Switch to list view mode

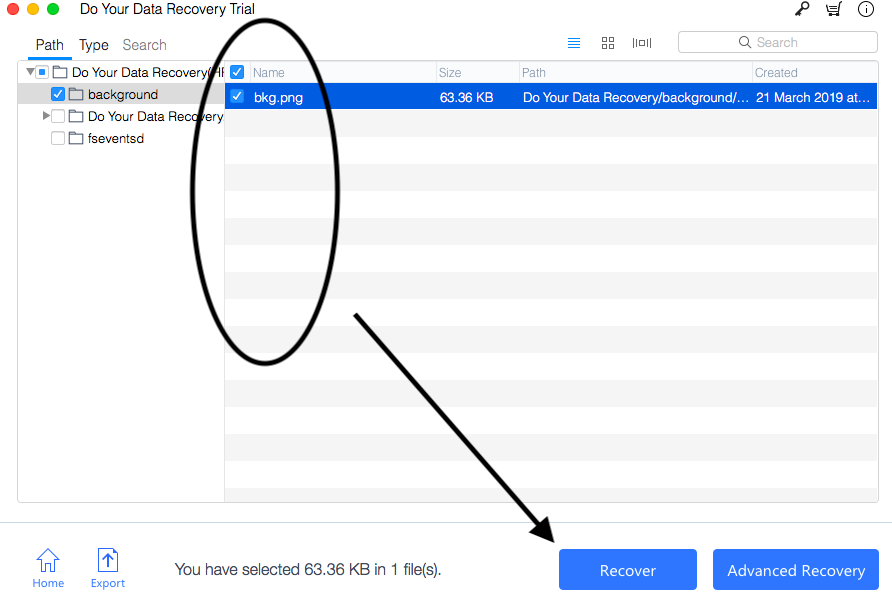[x=574, y=43]
